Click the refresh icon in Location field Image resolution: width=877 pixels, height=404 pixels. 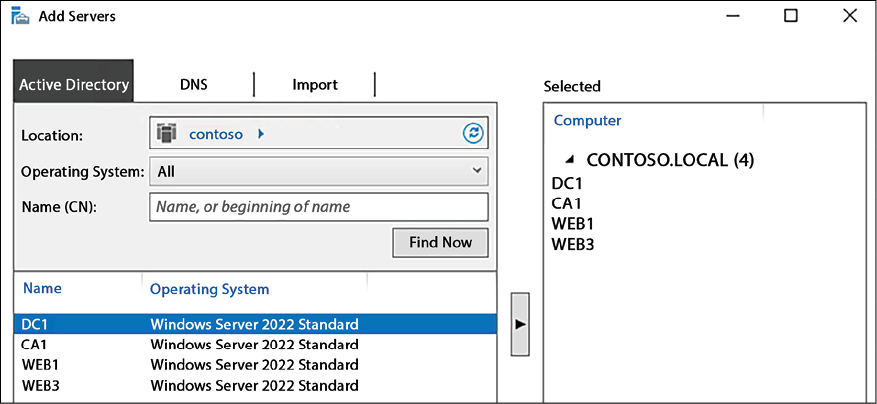[x=473, y=134]
